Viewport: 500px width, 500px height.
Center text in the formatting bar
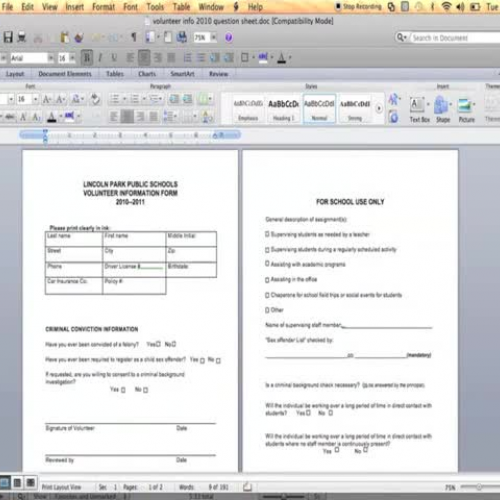click(x=144, y=58)
